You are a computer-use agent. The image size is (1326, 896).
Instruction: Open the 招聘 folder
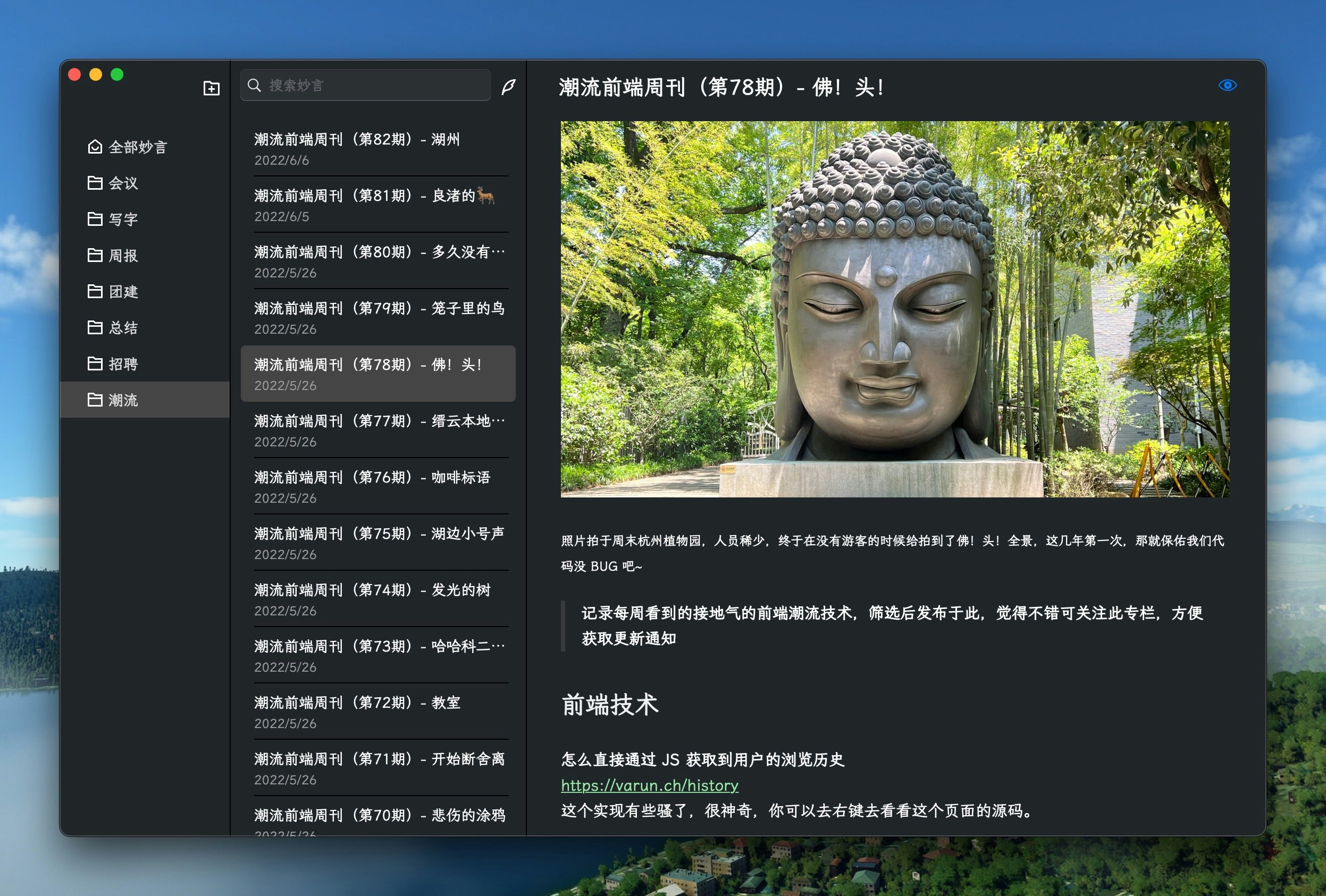[x=145, y=364]
